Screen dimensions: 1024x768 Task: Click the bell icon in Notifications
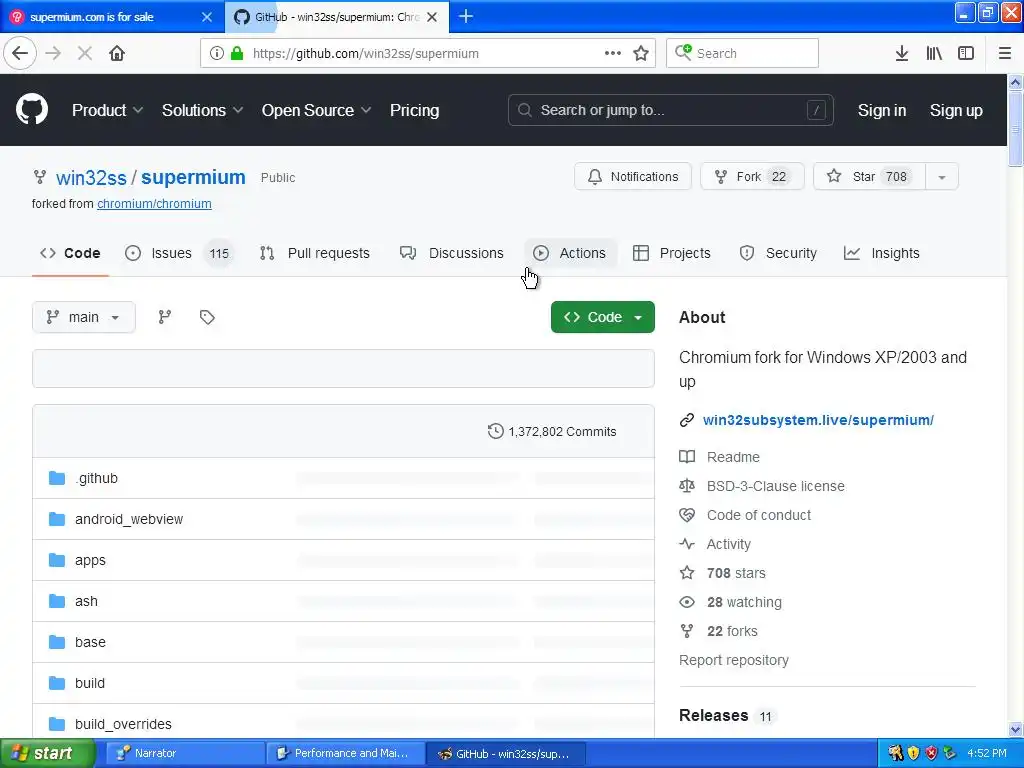pos(594,176)
